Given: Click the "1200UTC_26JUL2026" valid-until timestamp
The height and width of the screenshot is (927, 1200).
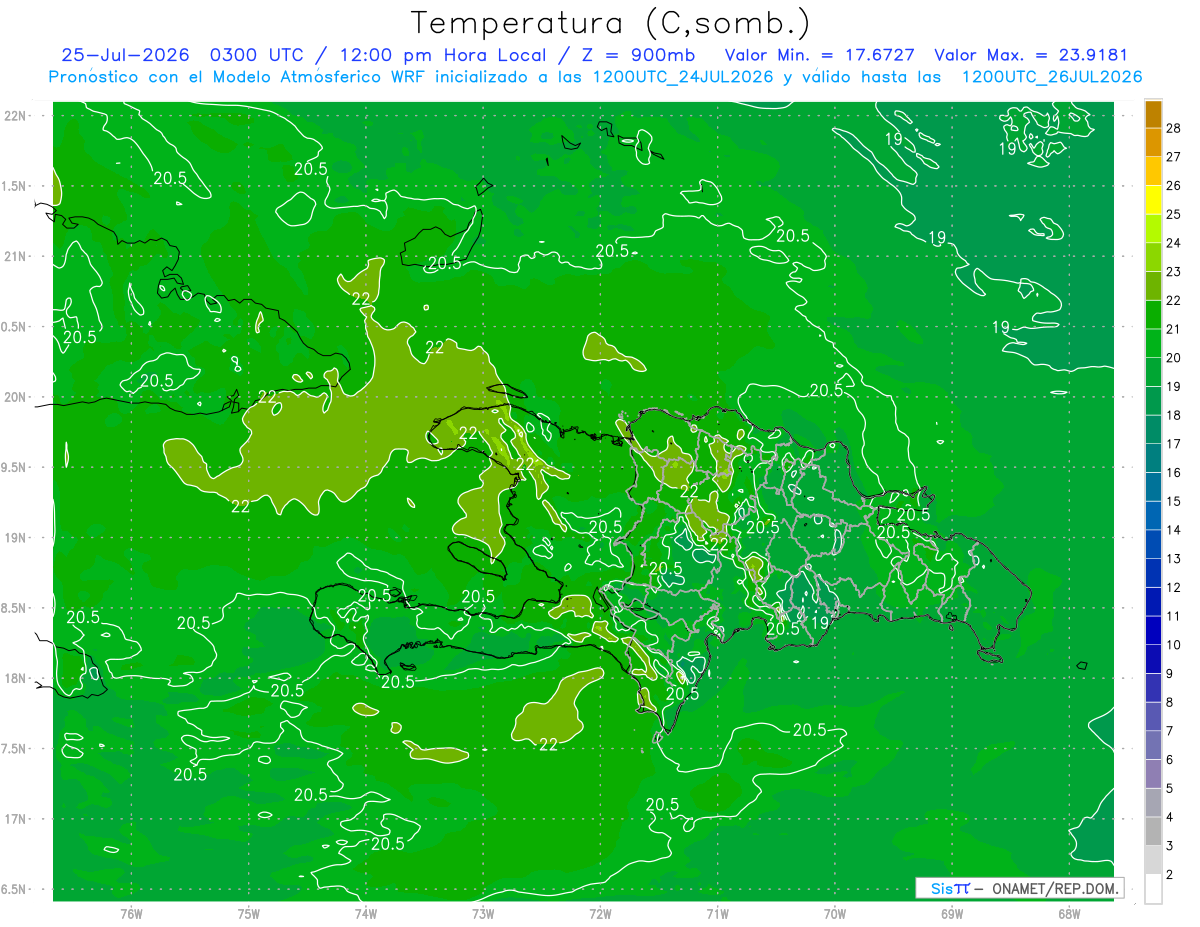Looking at the screenshot, I should click(1052, 77).
